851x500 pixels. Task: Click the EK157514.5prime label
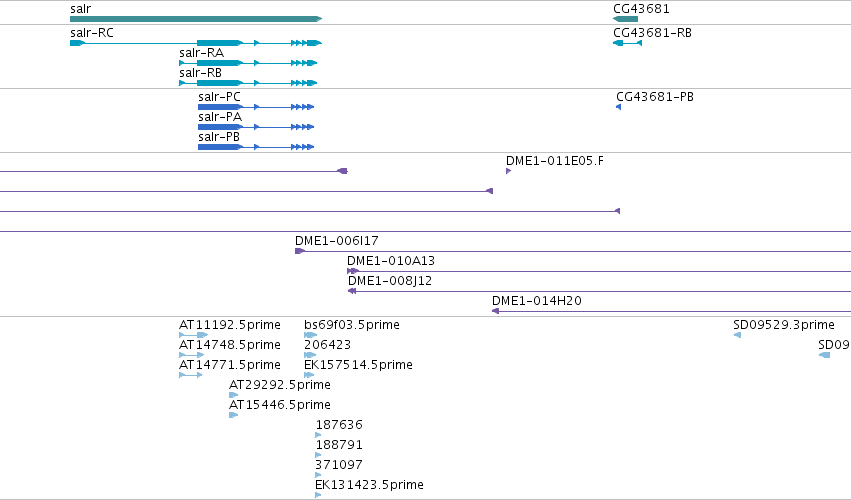tap(358, 365)
